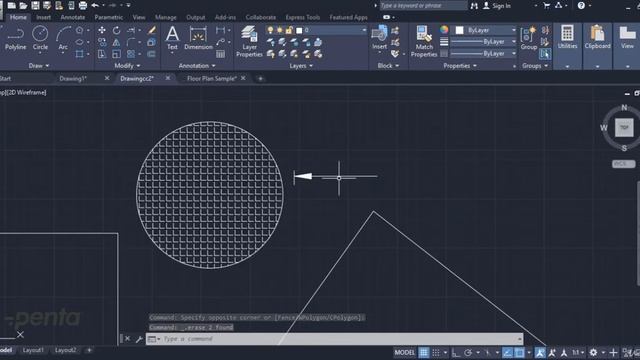Open the object color ByLayer dropdown
This screenshot has width=640, height=360.
[486, 30]
